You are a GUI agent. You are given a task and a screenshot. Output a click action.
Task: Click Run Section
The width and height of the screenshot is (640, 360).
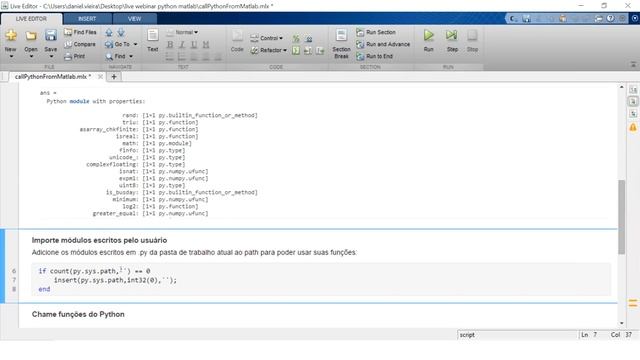[x=376, y=32]
